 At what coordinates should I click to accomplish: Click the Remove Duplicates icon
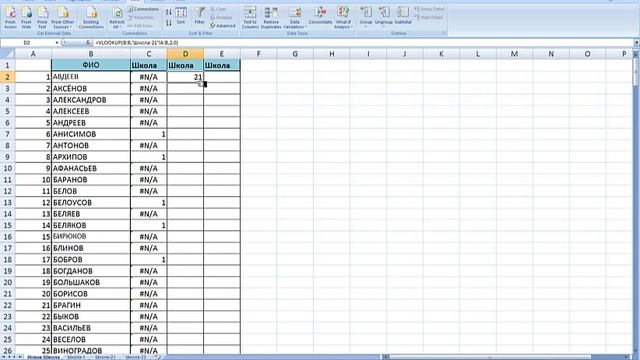271,18
